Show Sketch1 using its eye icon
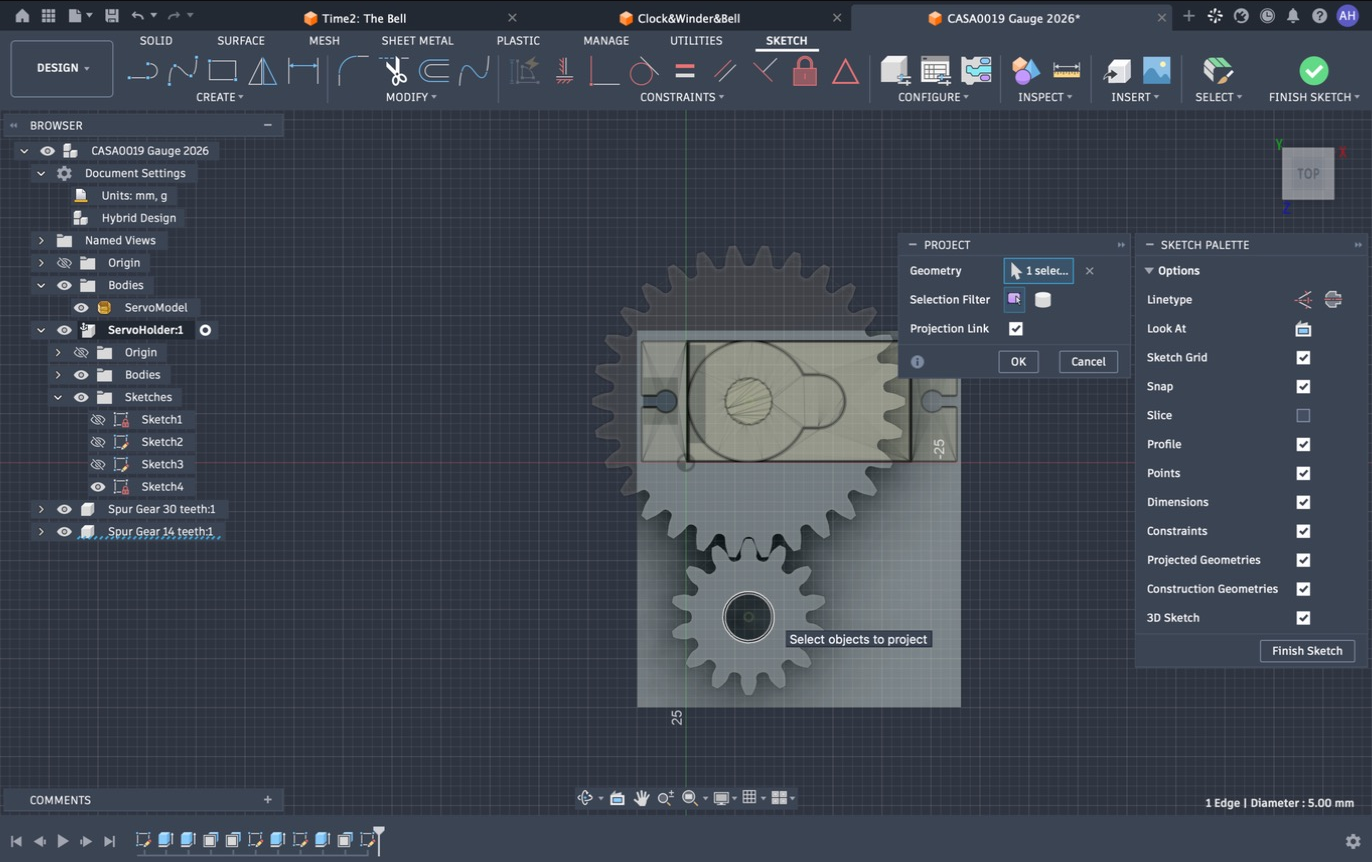Image resolution: width=1372 pixels, height=862 pixels. click(x=98, y=419)
